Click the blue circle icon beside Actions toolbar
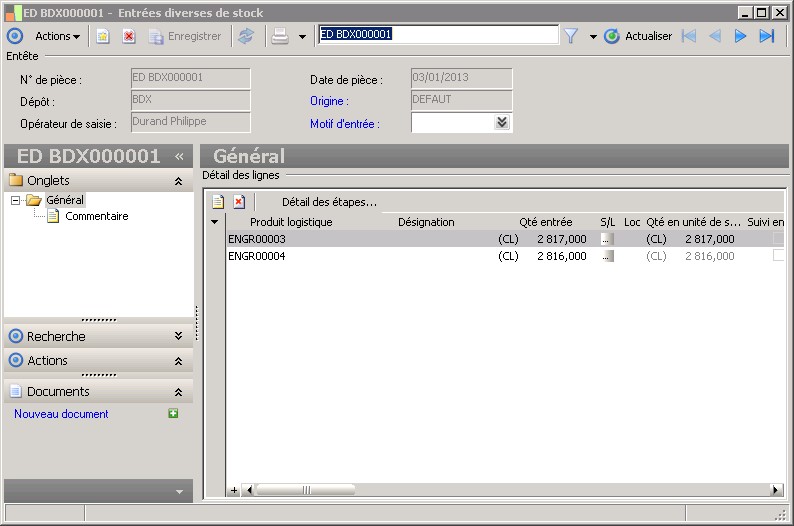This screenshot has height=526, width=794. pos(15,36)
